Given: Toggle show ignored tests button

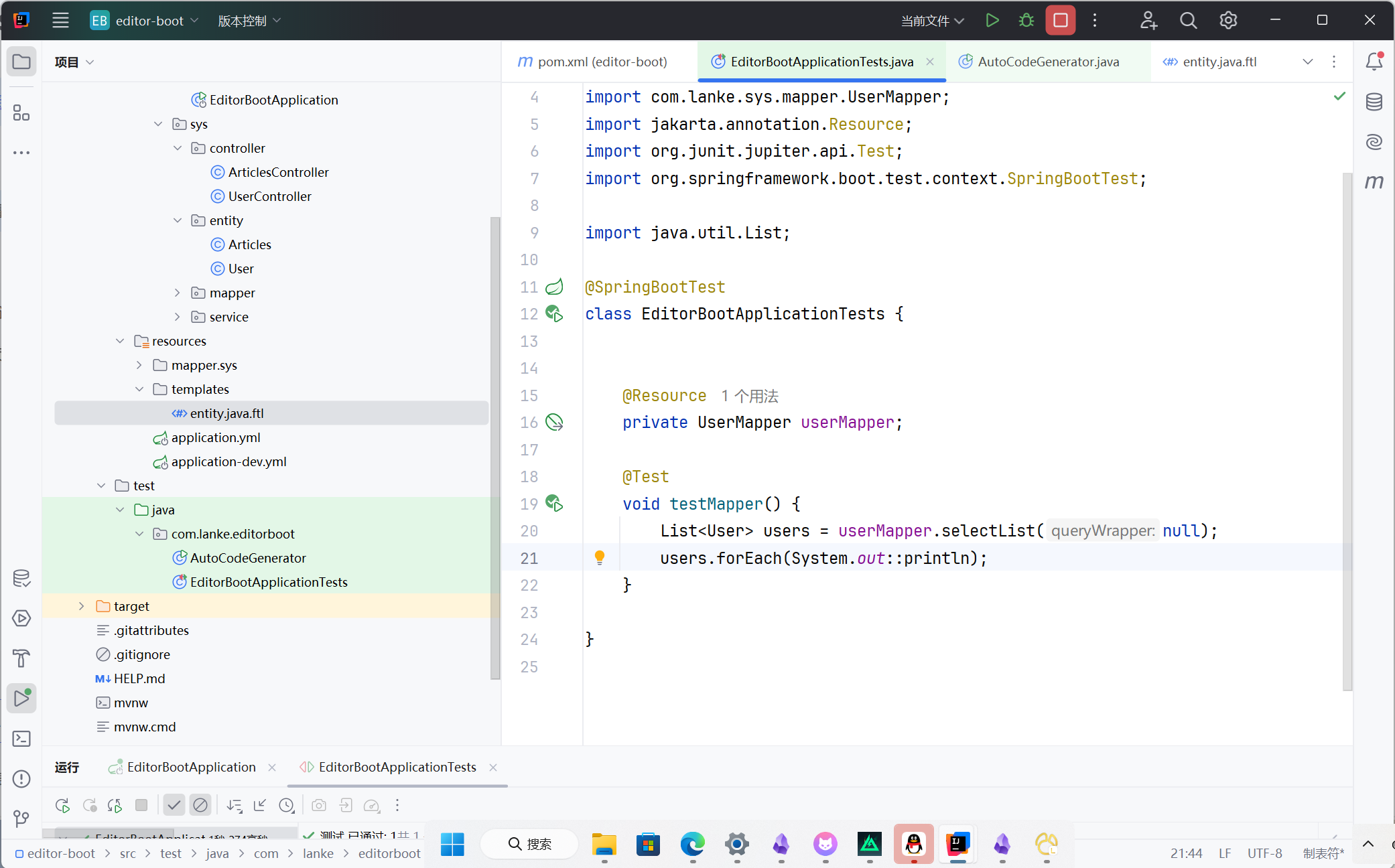Looking at the screenshot, I should coord(200,805).
